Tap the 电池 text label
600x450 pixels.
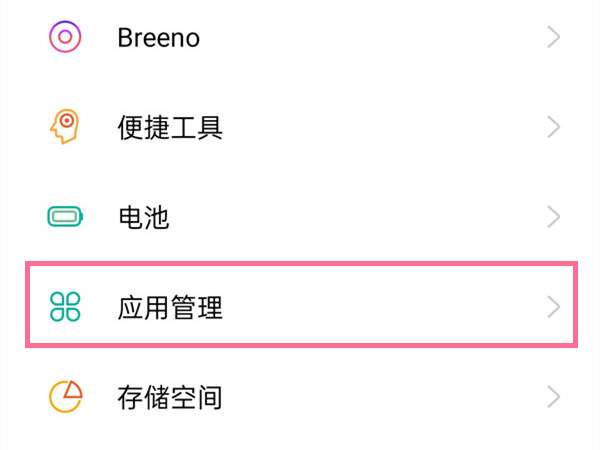coord(143,217)
